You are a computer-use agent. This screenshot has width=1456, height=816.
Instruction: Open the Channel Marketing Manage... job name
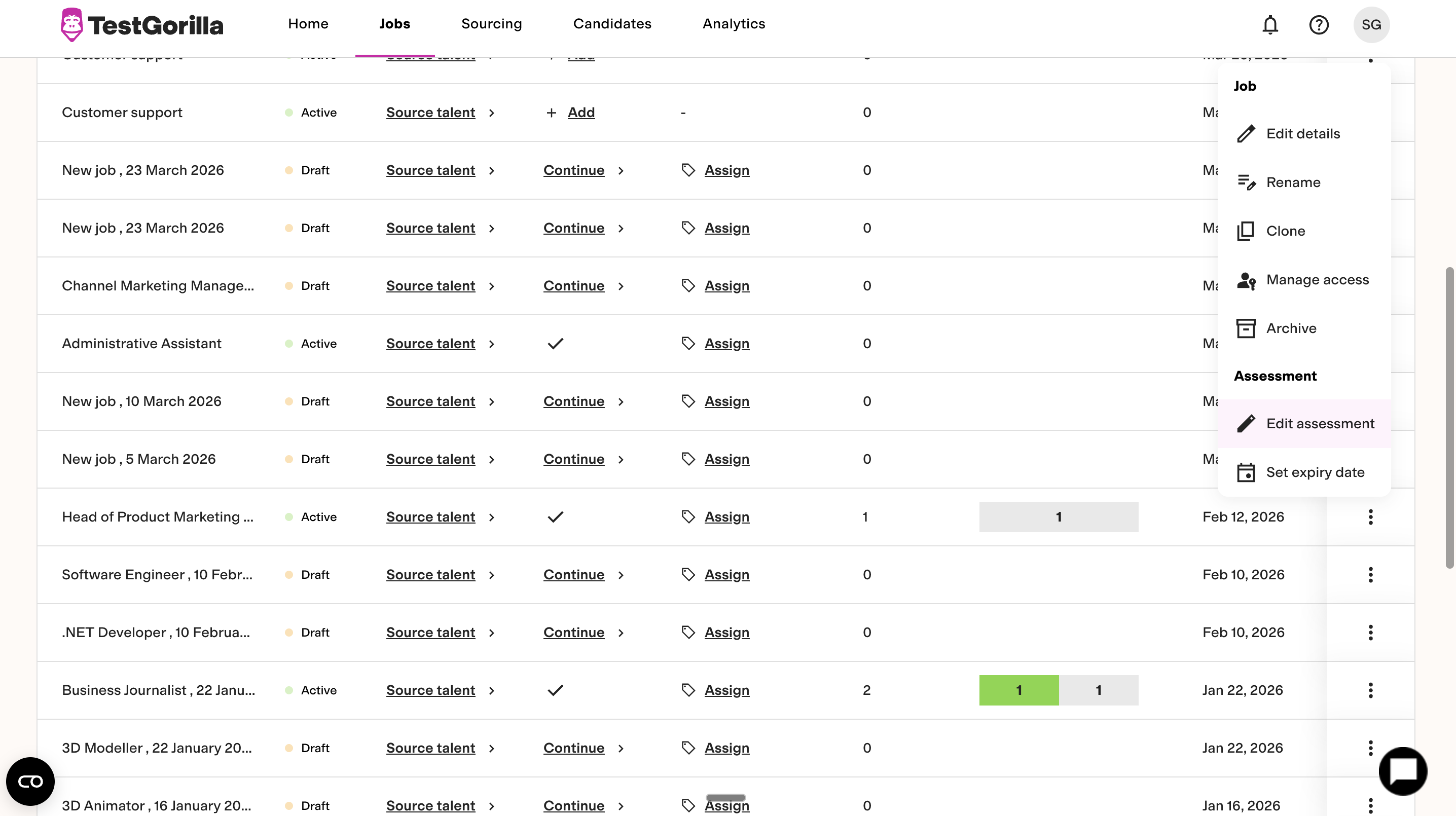158,286
